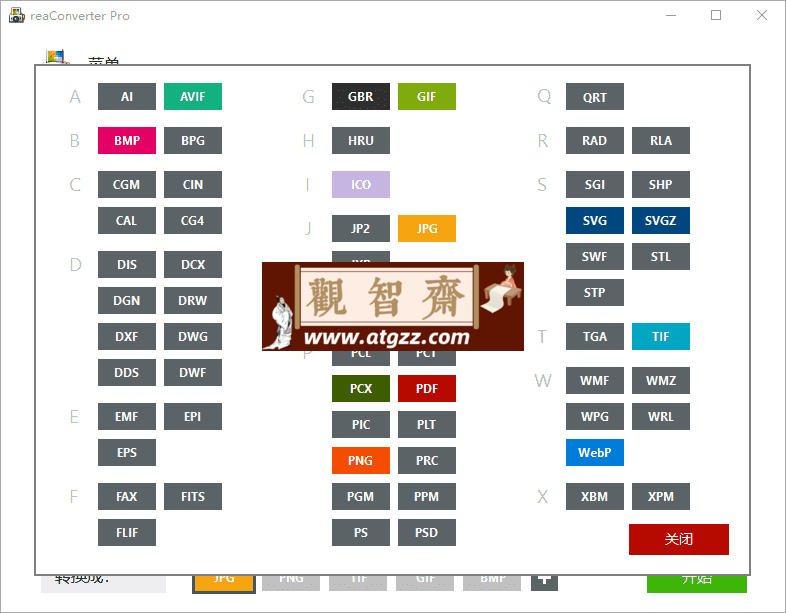This screenshot has height=613, width=786.
Task: Pick the blue SVG format tile
Action: pyautogui.click(x=595, y=221)
